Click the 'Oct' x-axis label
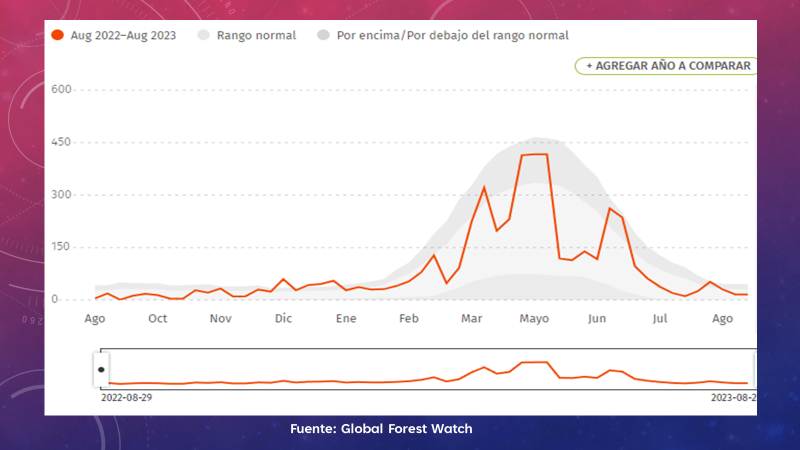The height and width of the screenshot is (450, 800). pos(158,318)
